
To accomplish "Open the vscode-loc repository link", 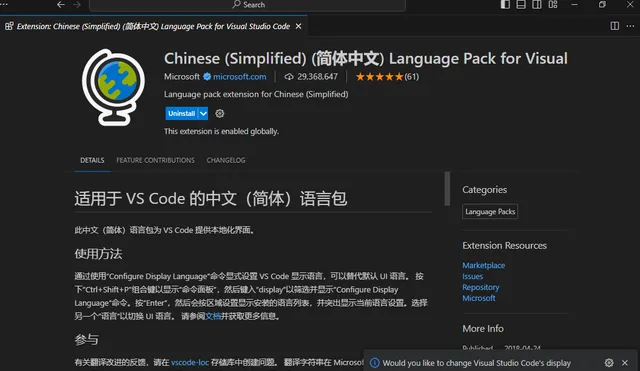I will click(x=190, y=362).
